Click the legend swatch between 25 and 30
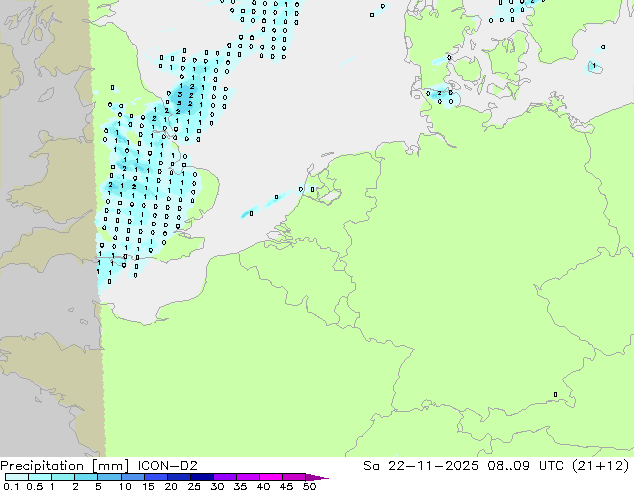Viewport: 634px width, 490px height. coord(201,477)
